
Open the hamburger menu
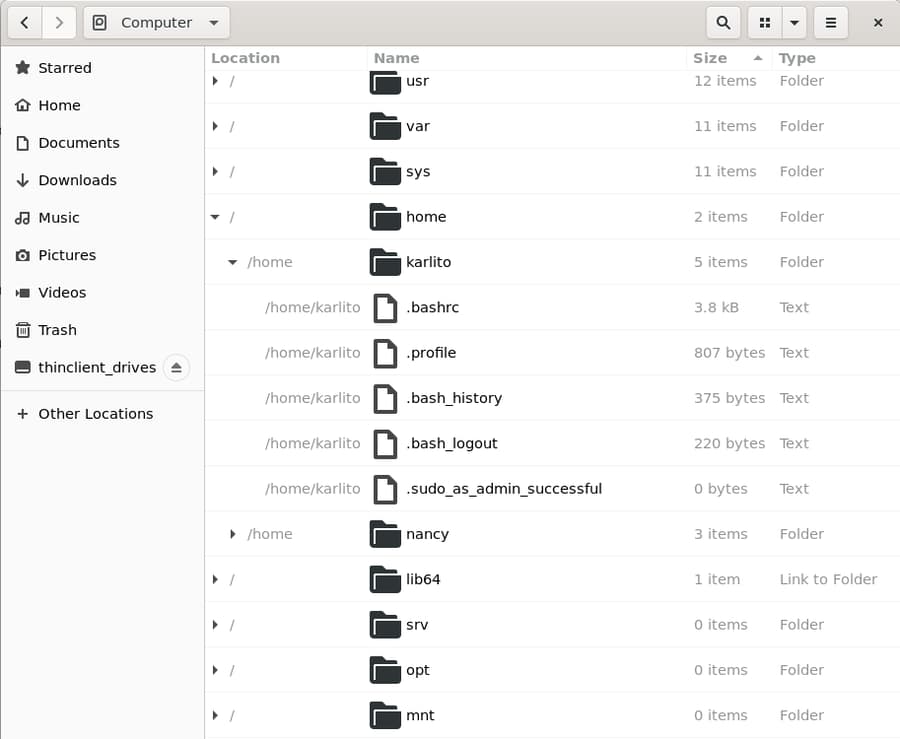tap(831, 22)
